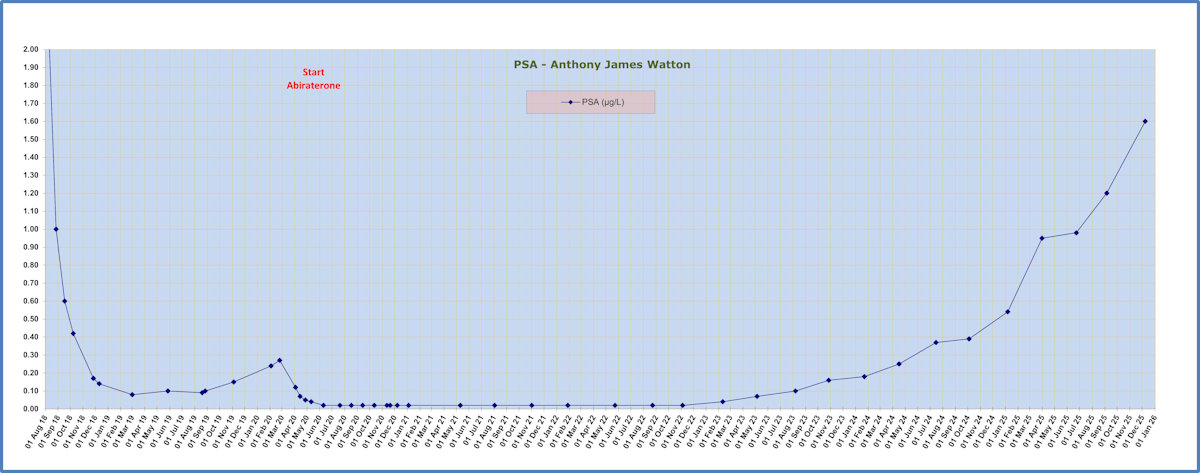The height and width of the screenshot is (473, 1200).
Task: Select the 0.27 peak data point near Mar 20
Action: coord(280,360)
